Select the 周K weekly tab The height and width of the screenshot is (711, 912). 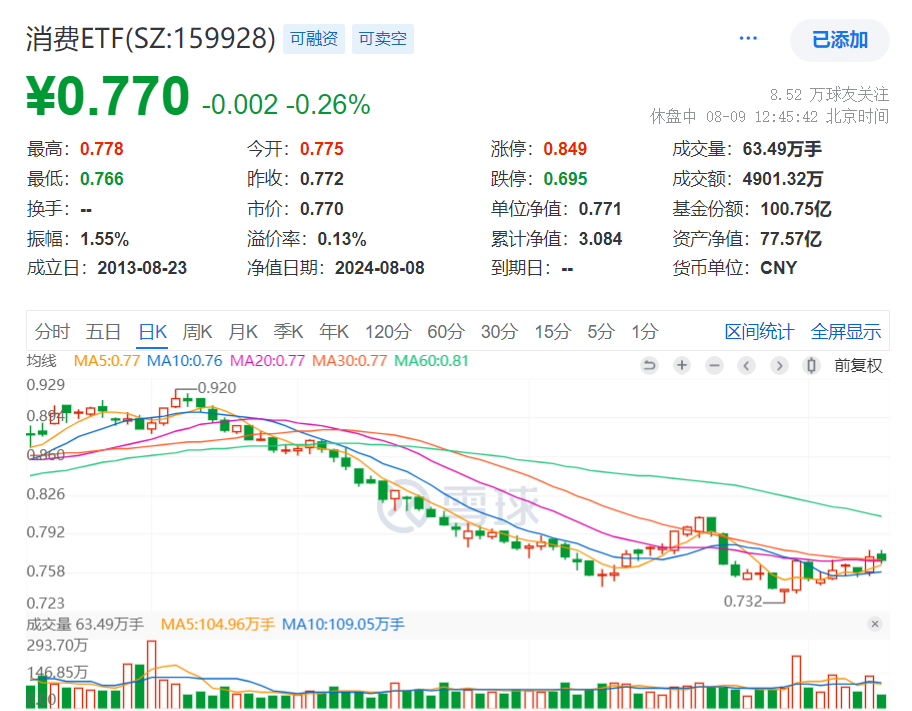coord(197,332)
